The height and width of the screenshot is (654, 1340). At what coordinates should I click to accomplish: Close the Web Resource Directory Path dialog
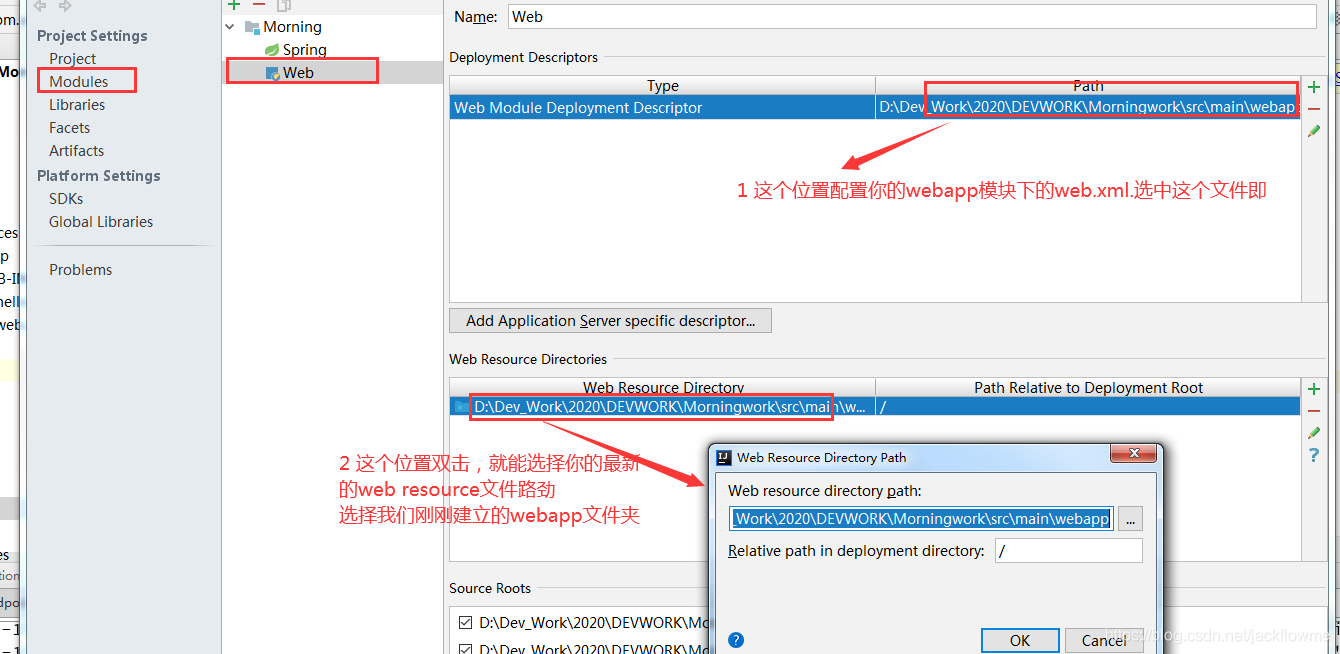pos(1134,455)
